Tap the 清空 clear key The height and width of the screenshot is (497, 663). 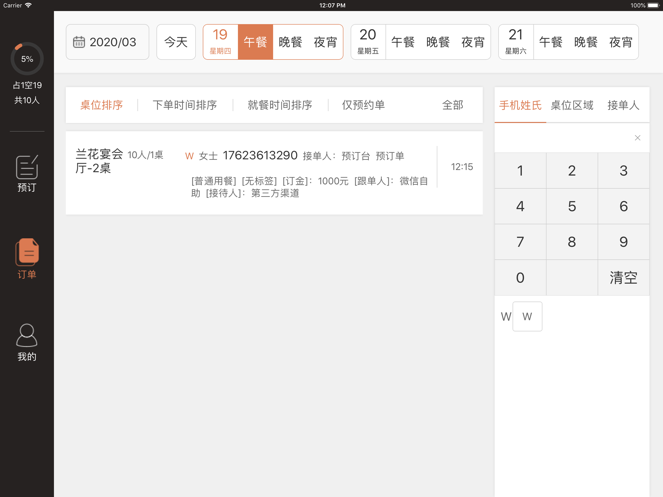point(623,278)
